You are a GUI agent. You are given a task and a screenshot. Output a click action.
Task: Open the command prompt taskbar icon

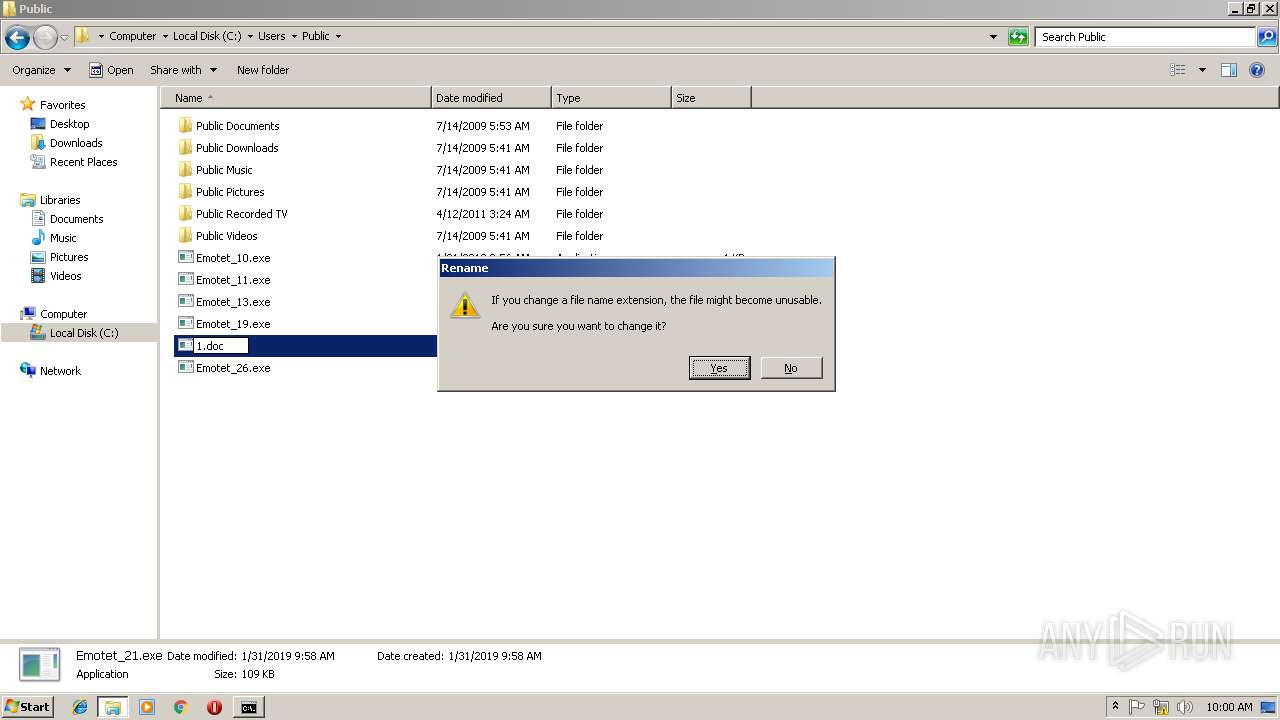coord(248,707)
